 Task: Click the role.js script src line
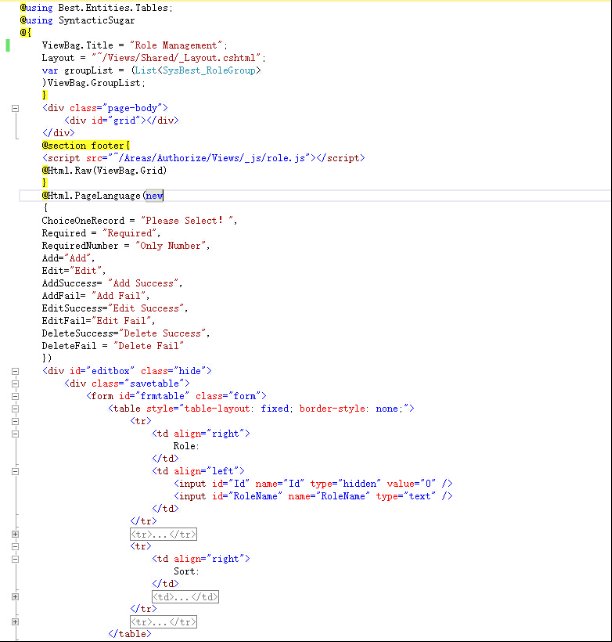click(203, 158)
